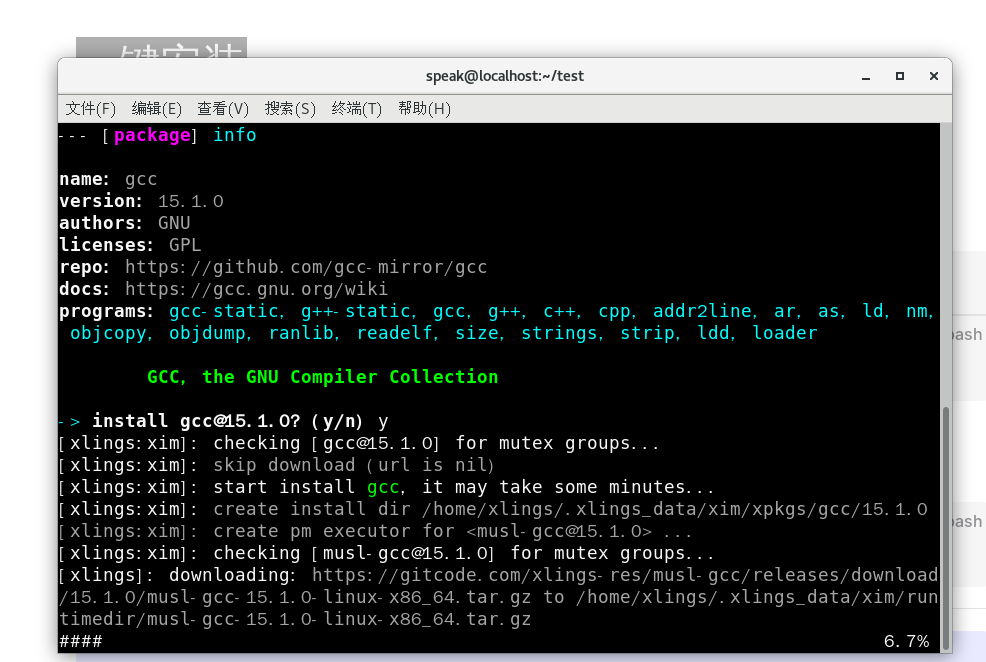Click the licenses value "GPL"

185,245
